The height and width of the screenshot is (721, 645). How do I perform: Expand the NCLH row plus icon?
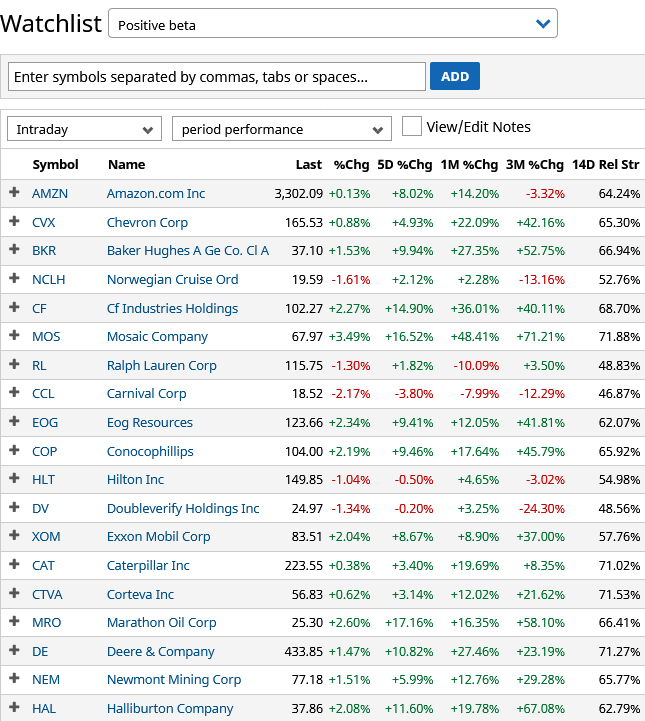pyautogui.click(x=14, y=278)
